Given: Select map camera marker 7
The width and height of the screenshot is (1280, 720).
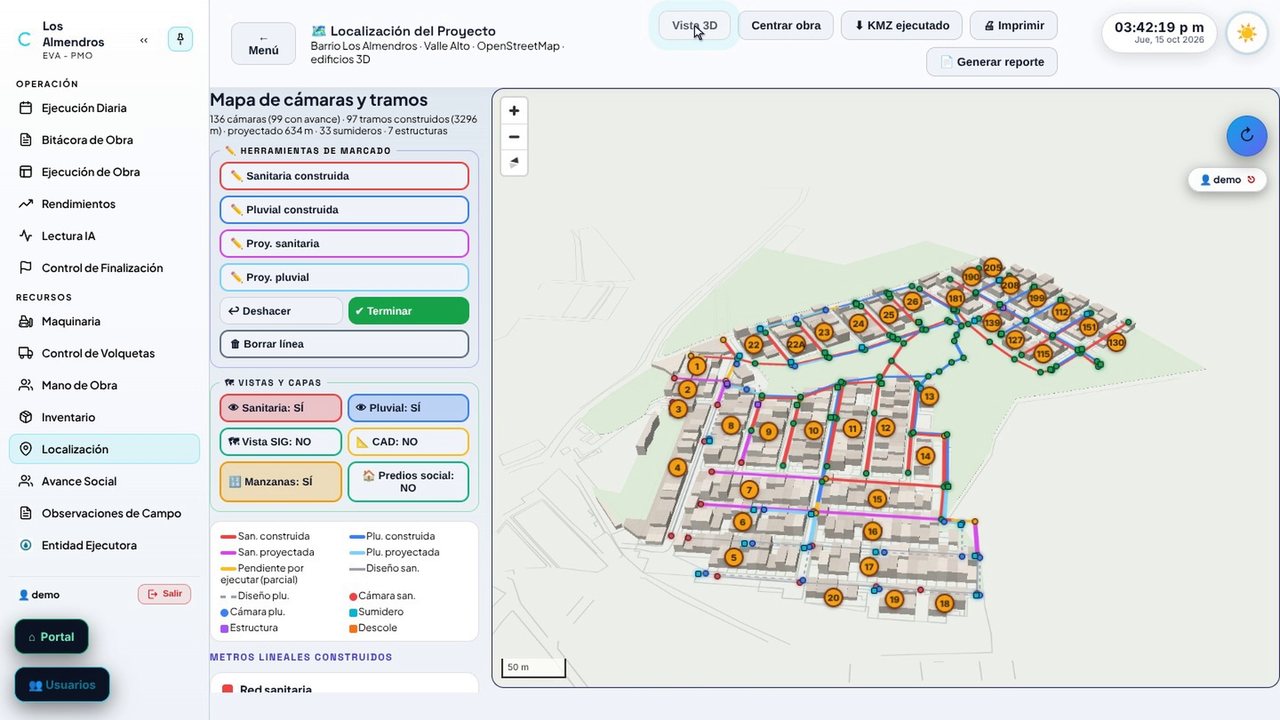Looking at the screenshot, I should pos(749,490).
